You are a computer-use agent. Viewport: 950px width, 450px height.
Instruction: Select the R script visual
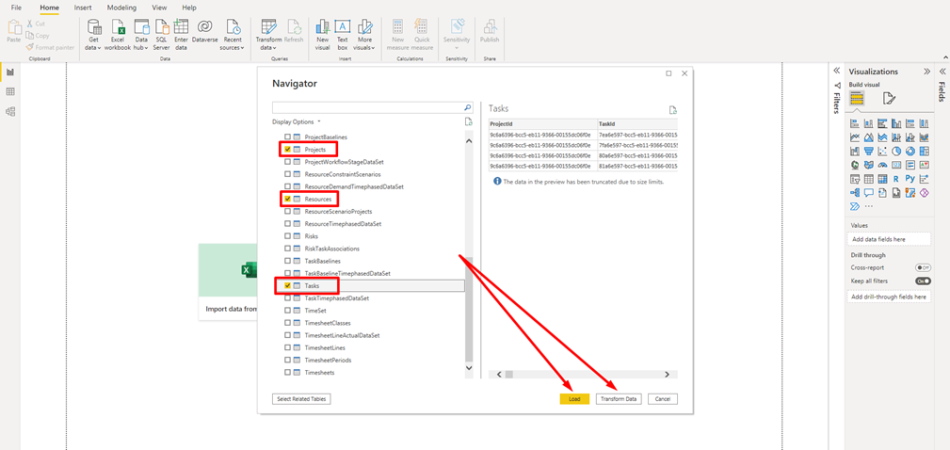pos(896,179)
